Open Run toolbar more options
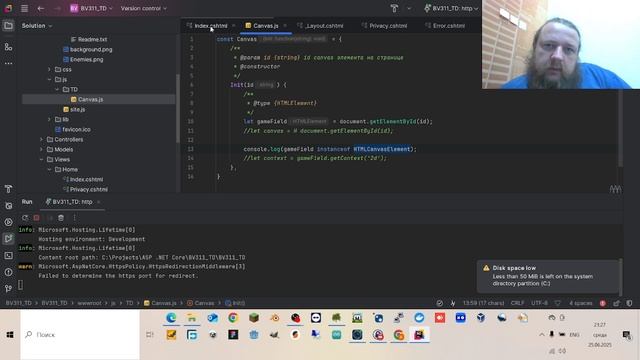Screen dimensions: 640x360 tap(74, 218)
